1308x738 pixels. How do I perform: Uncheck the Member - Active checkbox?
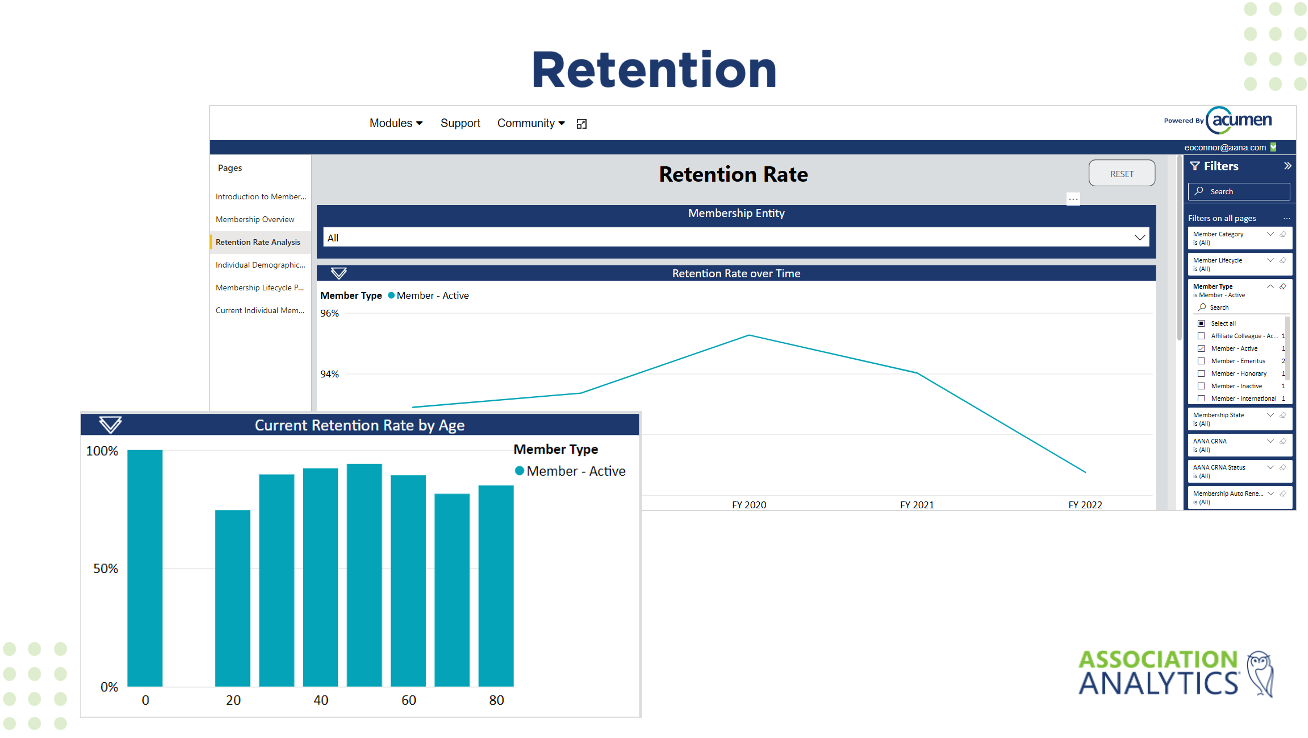[1200, 348]
